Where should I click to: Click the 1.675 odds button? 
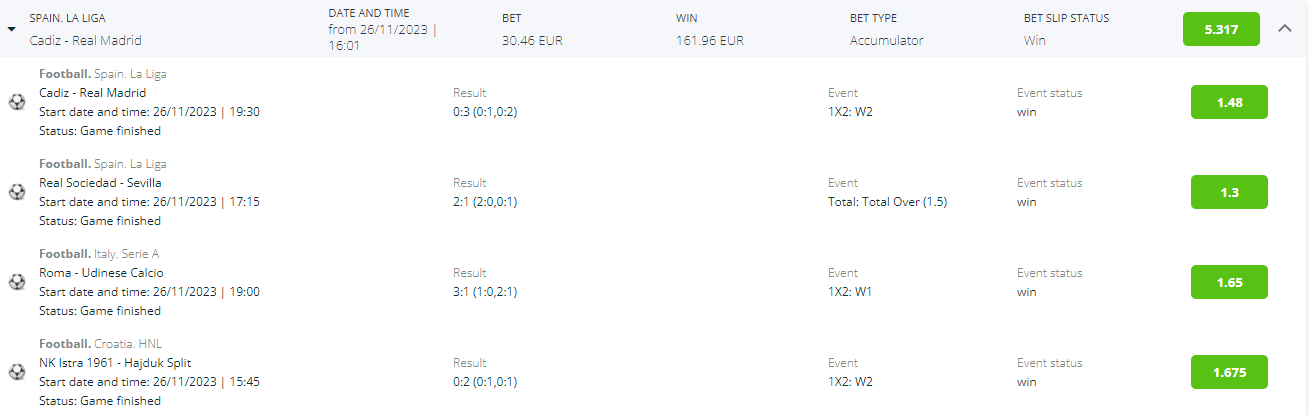[x=1229, y=372]
